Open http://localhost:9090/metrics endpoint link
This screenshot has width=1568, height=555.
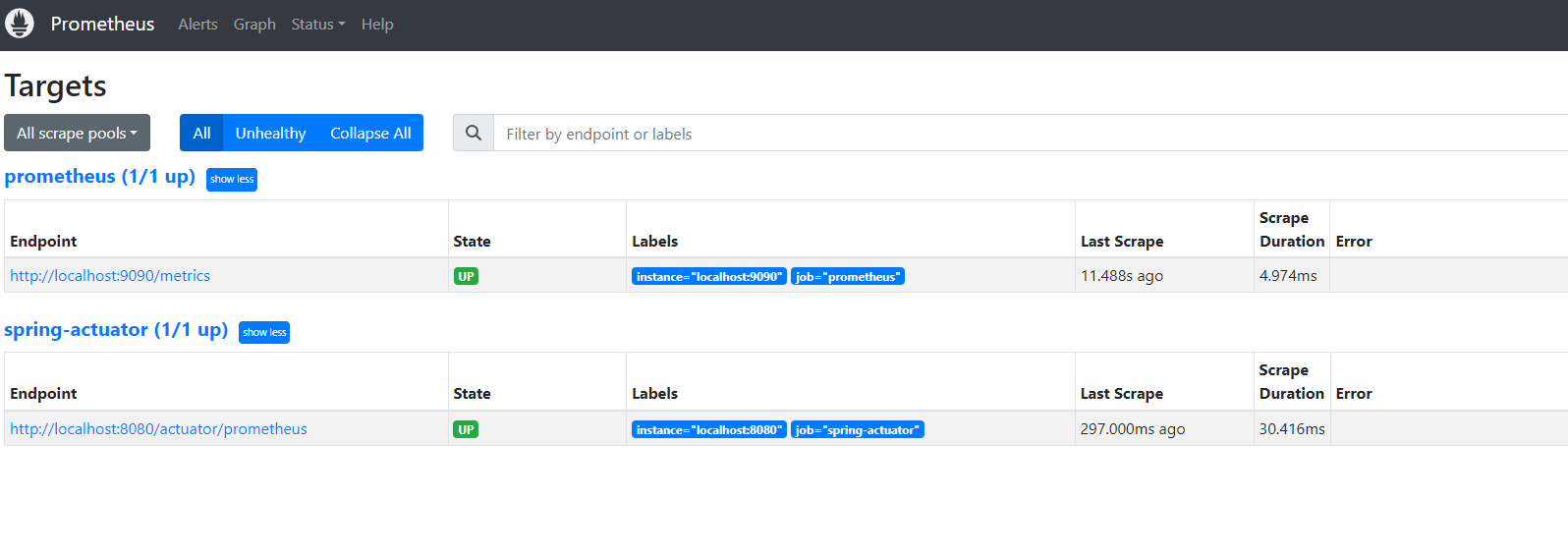(110, 276)
